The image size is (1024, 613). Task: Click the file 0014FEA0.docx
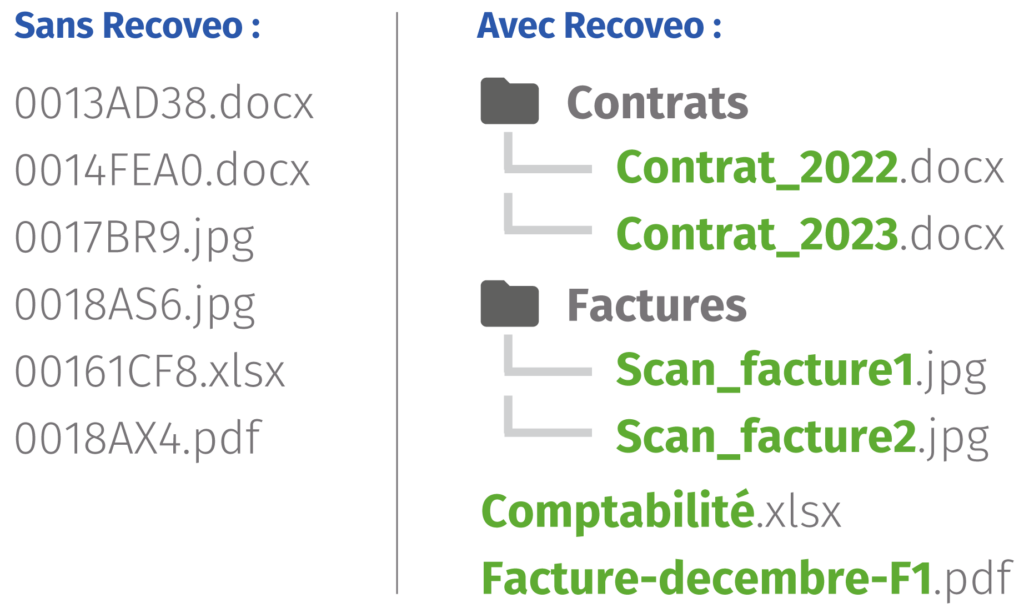[162, 170]
